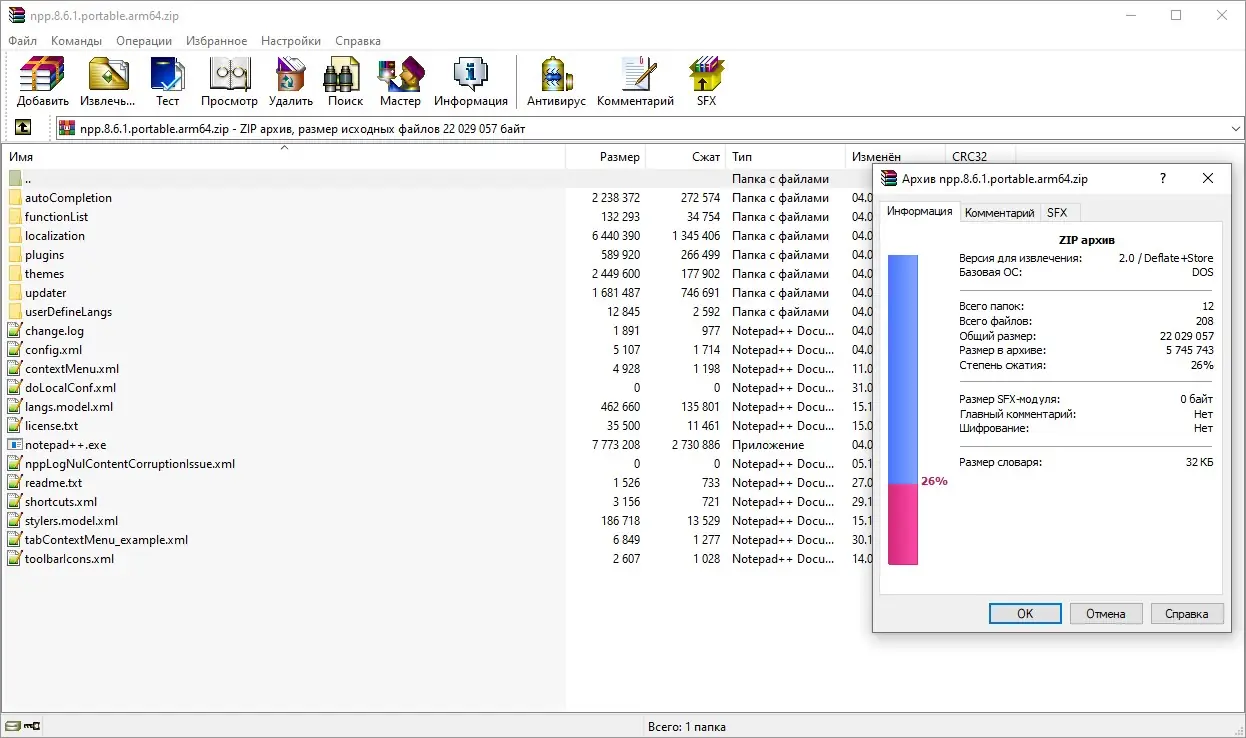Click the dialog's help question mark
1246x738 pixels.
click(1162, 178)
